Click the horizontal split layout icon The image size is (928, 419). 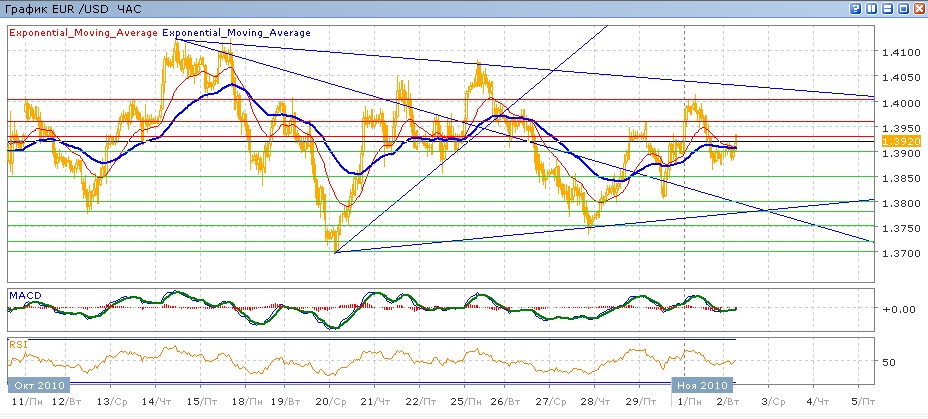[886, 8]
